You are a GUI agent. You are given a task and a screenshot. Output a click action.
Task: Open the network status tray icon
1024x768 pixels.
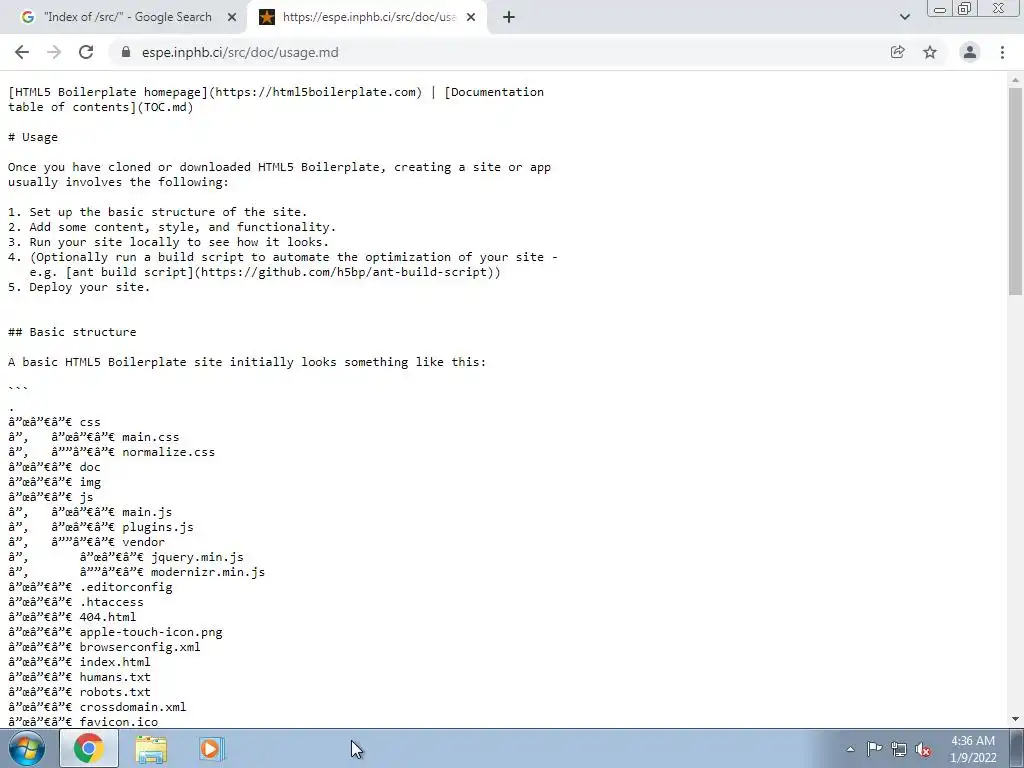899,749
